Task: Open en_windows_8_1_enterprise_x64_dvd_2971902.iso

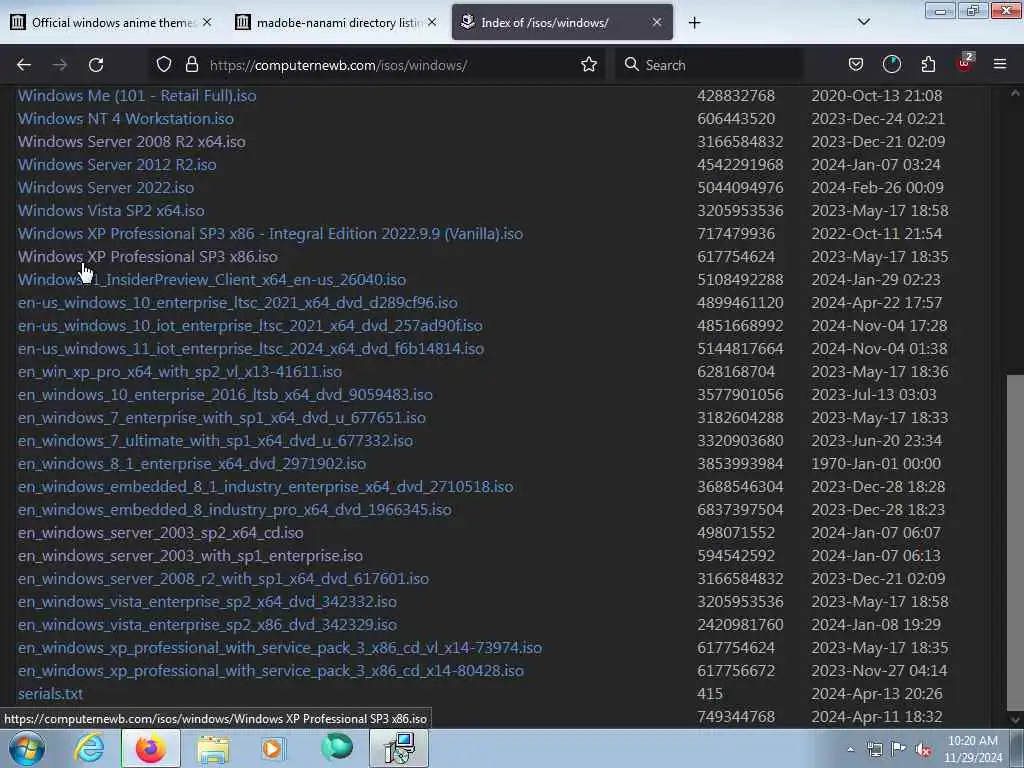Action: coord(192,463)
